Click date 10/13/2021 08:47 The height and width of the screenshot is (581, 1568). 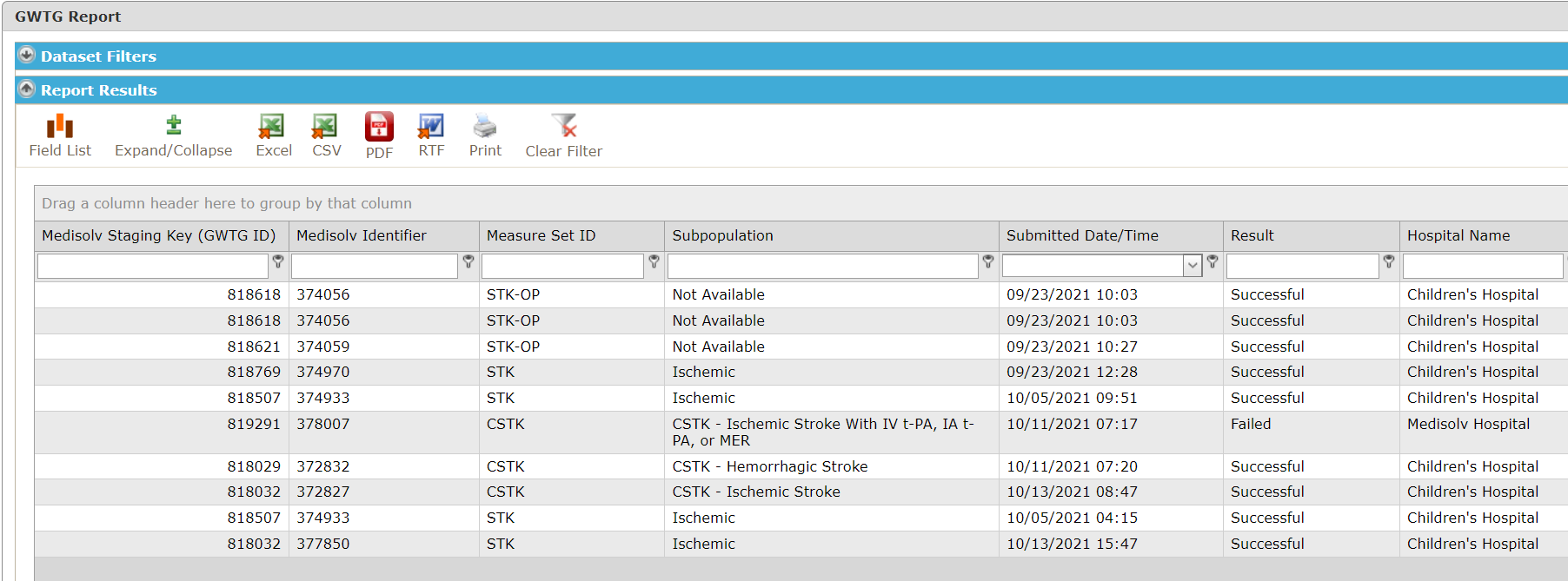click(x=1072, y=492)
